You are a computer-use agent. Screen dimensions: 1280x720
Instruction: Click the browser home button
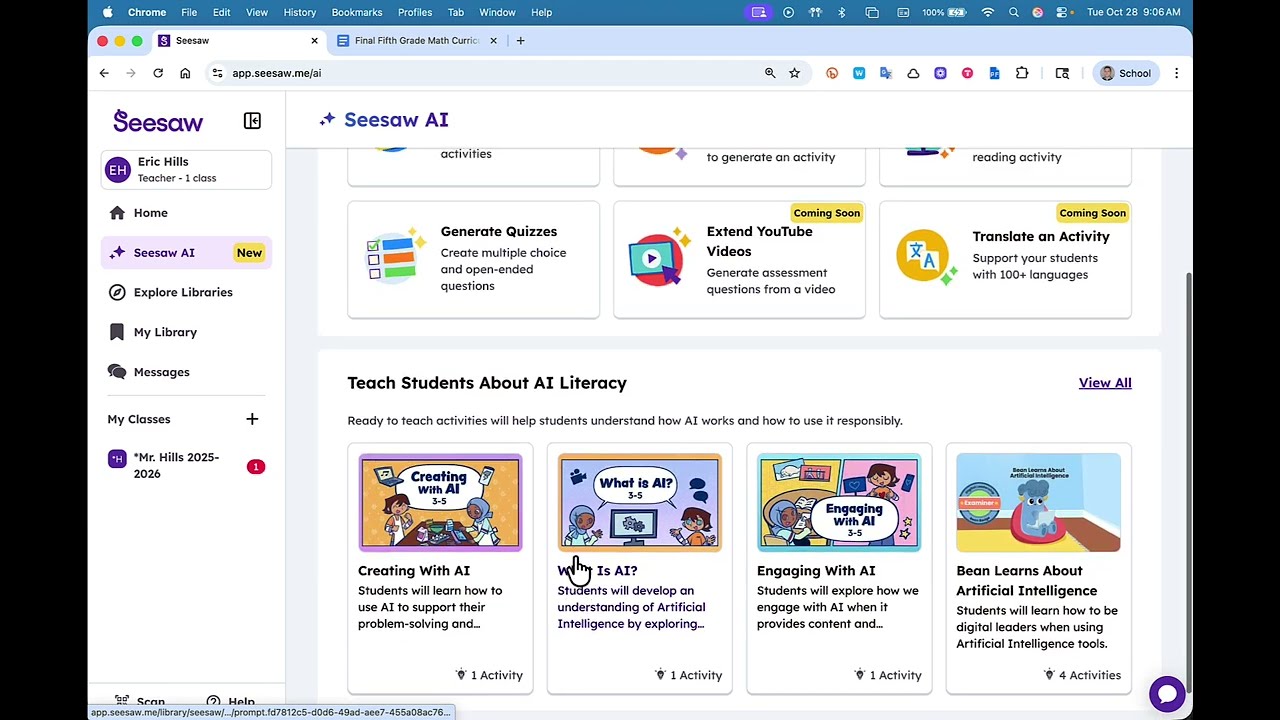(185, 73)
